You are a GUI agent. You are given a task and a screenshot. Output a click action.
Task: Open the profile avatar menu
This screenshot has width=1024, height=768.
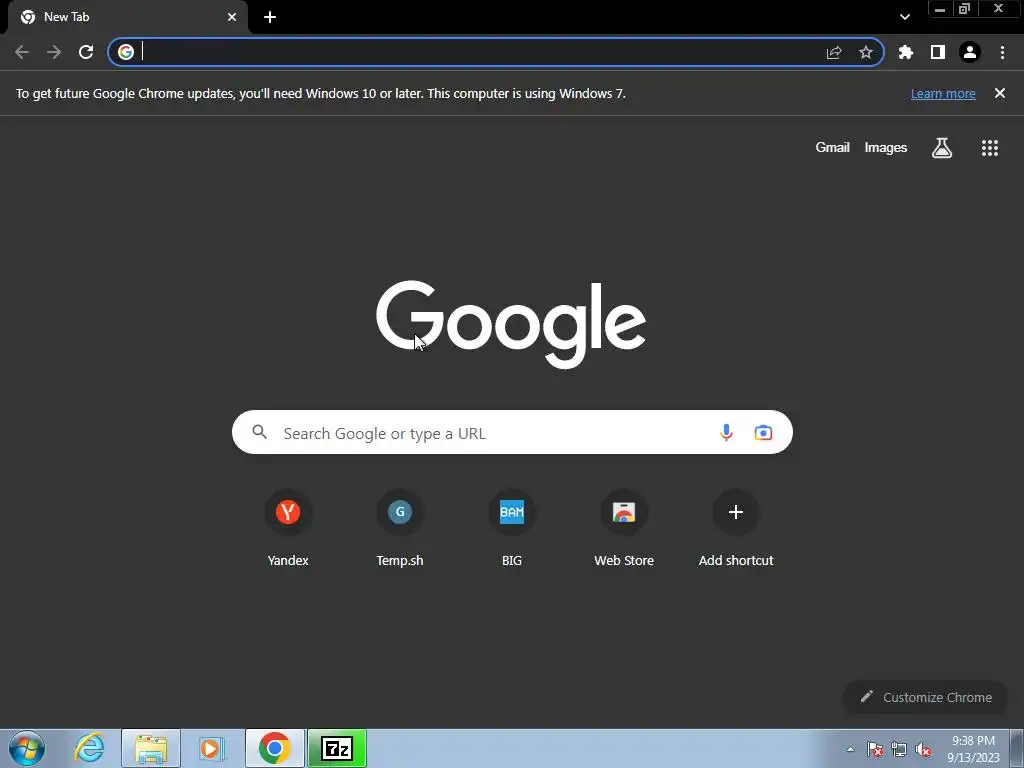click(x=970, y=52)
